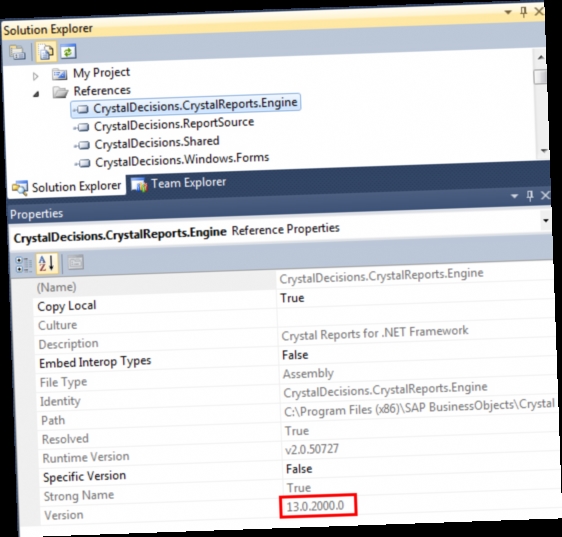Viewport: 562px width, 537px height.
Task: Collapse the References folder
Action: 36,94
